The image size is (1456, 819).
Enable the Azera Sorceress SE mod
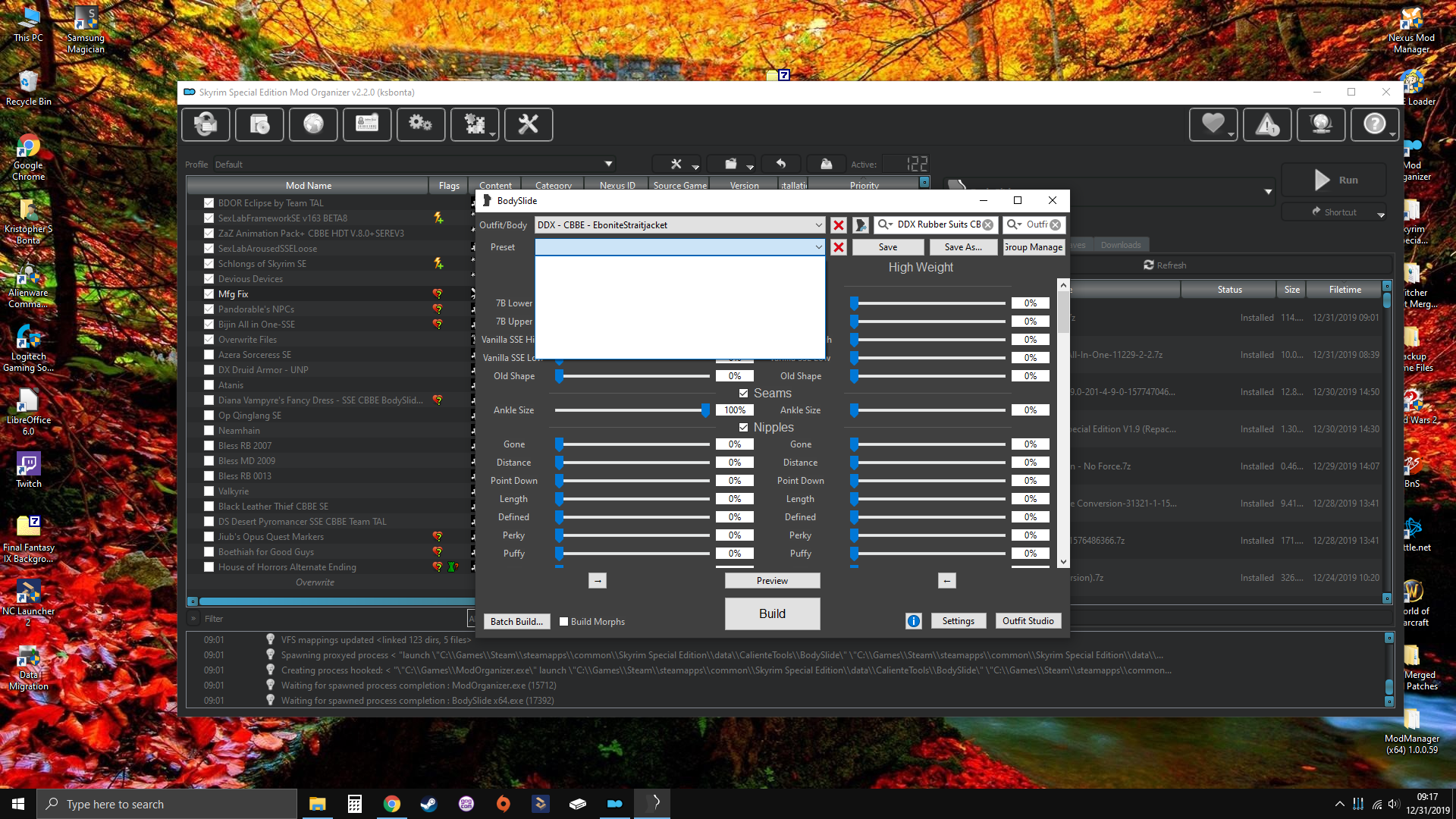209,355
